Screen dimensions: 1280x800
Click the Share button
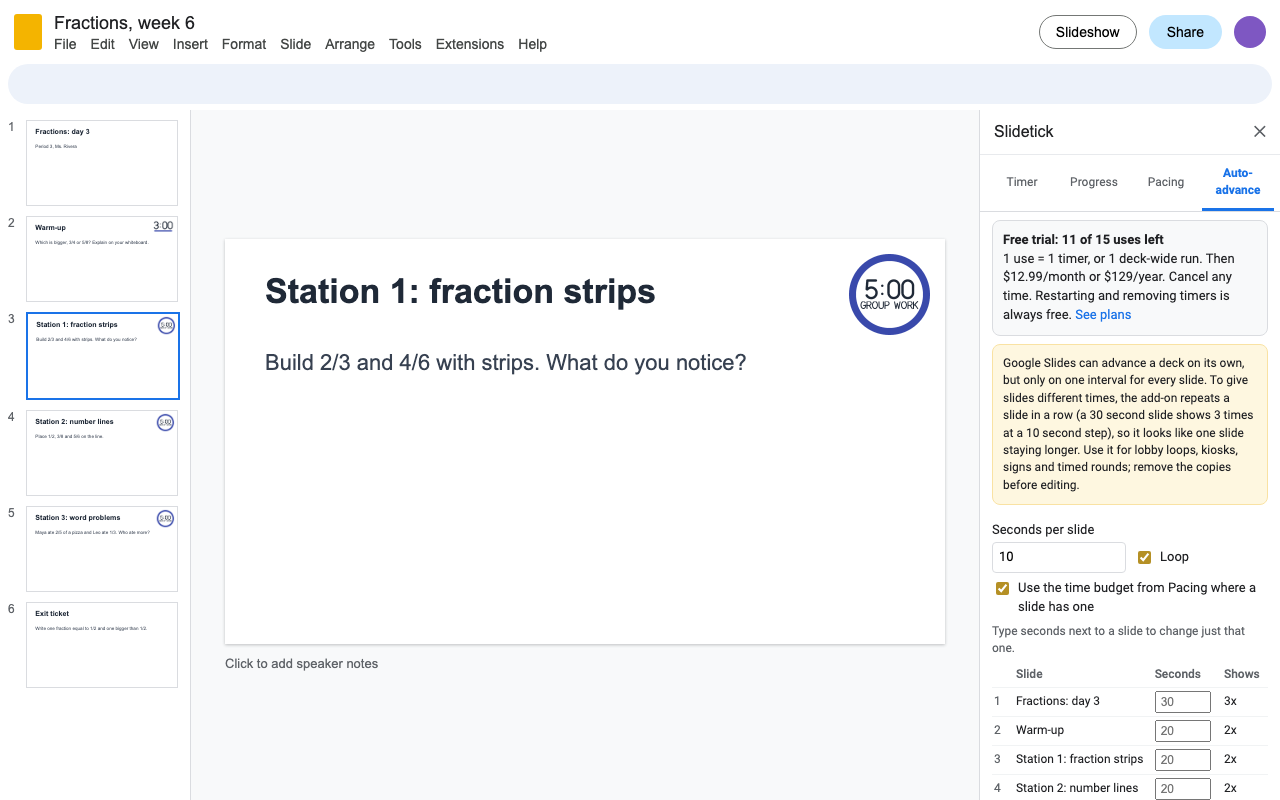1185,32
